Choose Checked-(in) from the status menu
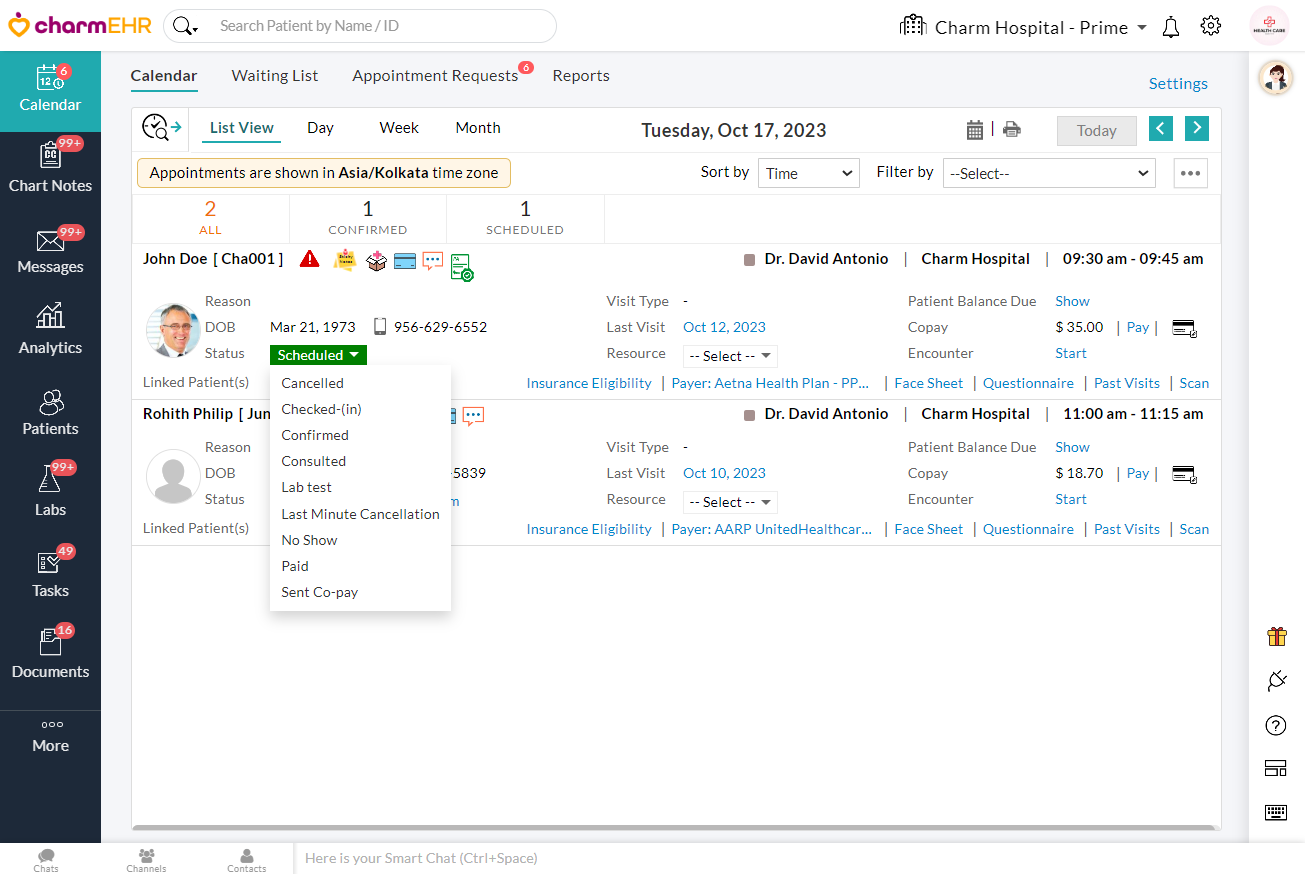This screenshot has height=874, width=1305. 321,409
